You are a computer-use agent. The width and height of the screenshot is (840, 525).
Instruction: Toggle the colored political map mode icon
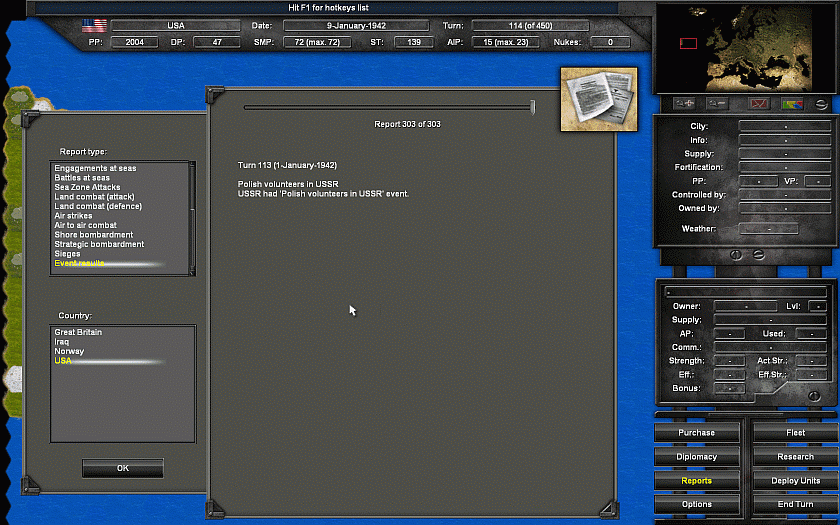pos(792,104)
